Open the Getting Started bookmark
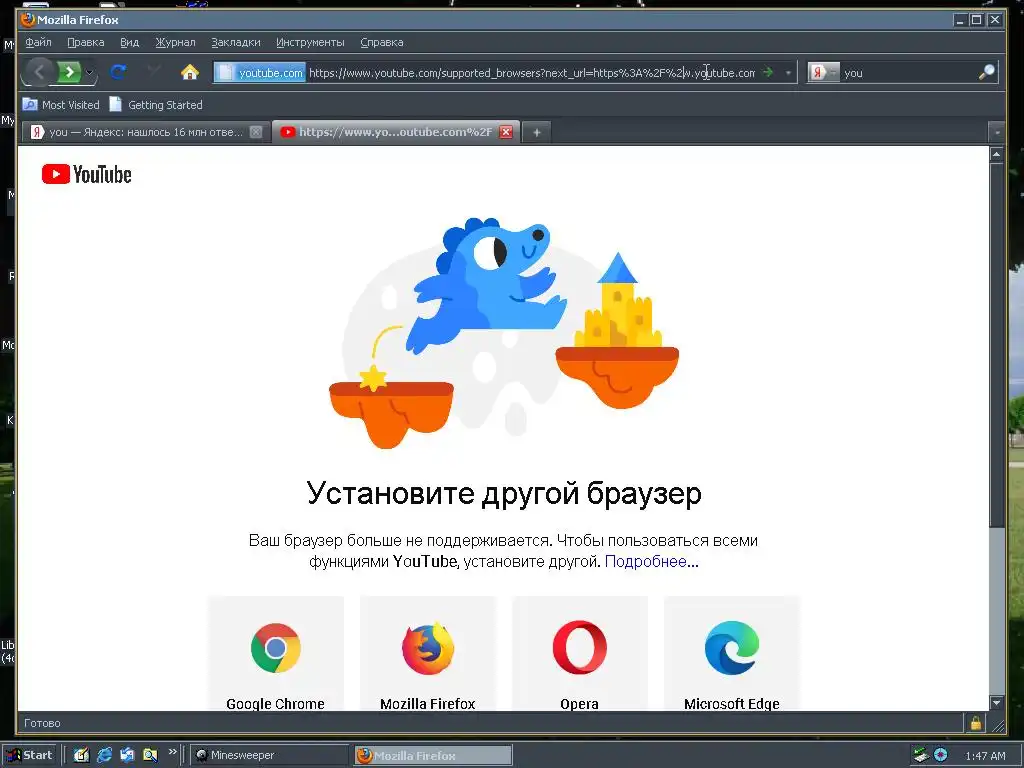This screenshot has height=768, width=1024. click(x=156, y=104)
